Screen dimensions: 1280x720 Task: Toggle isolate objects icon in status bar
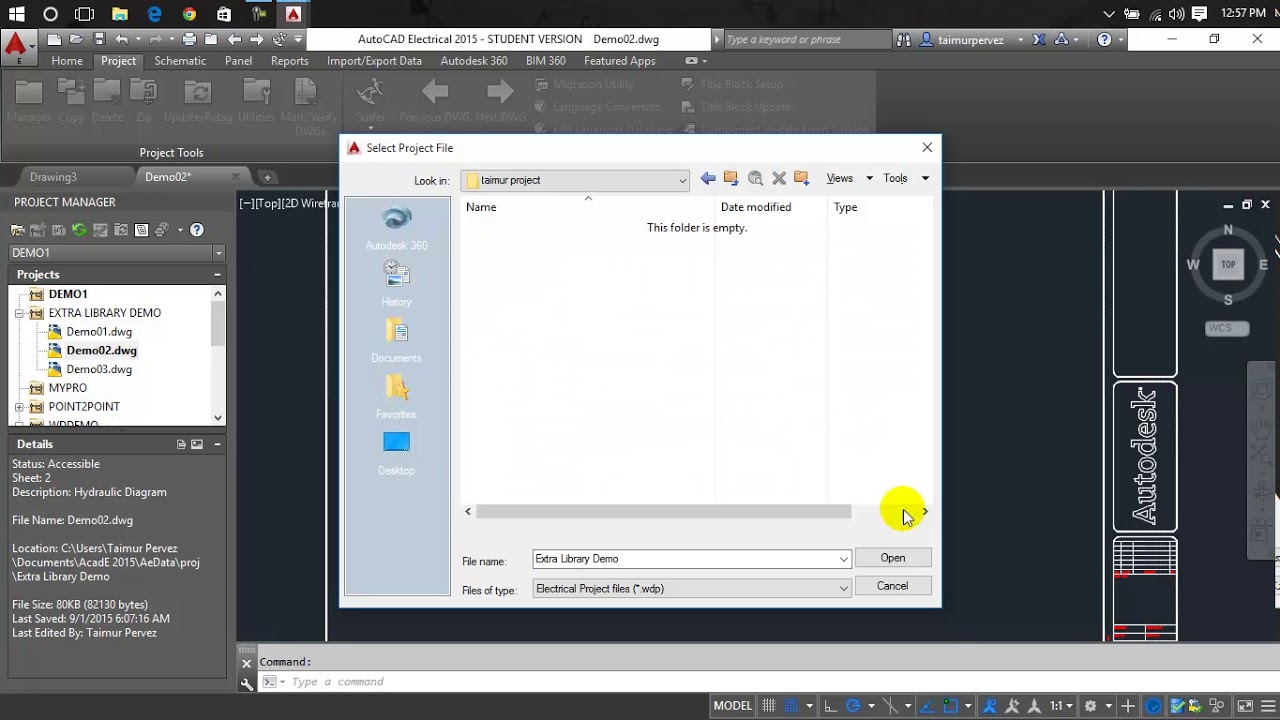1216,706
